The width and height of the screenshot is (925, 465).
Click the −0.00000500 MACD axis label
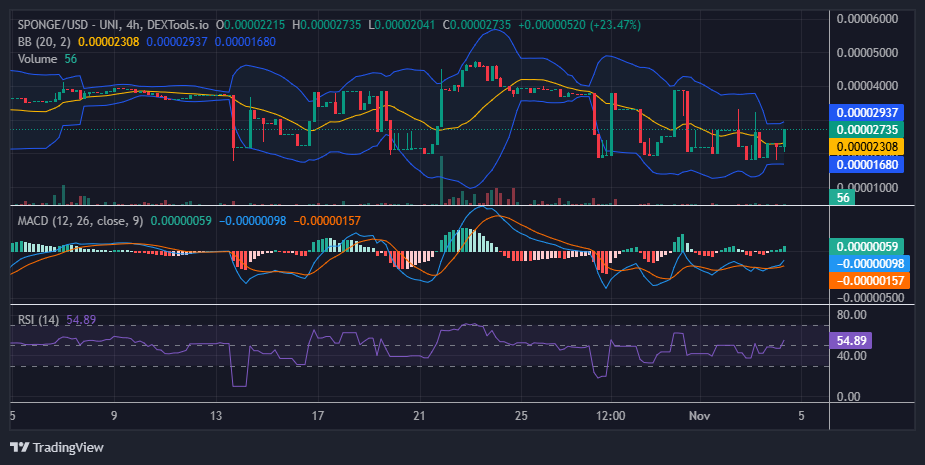tap(870, 297)
